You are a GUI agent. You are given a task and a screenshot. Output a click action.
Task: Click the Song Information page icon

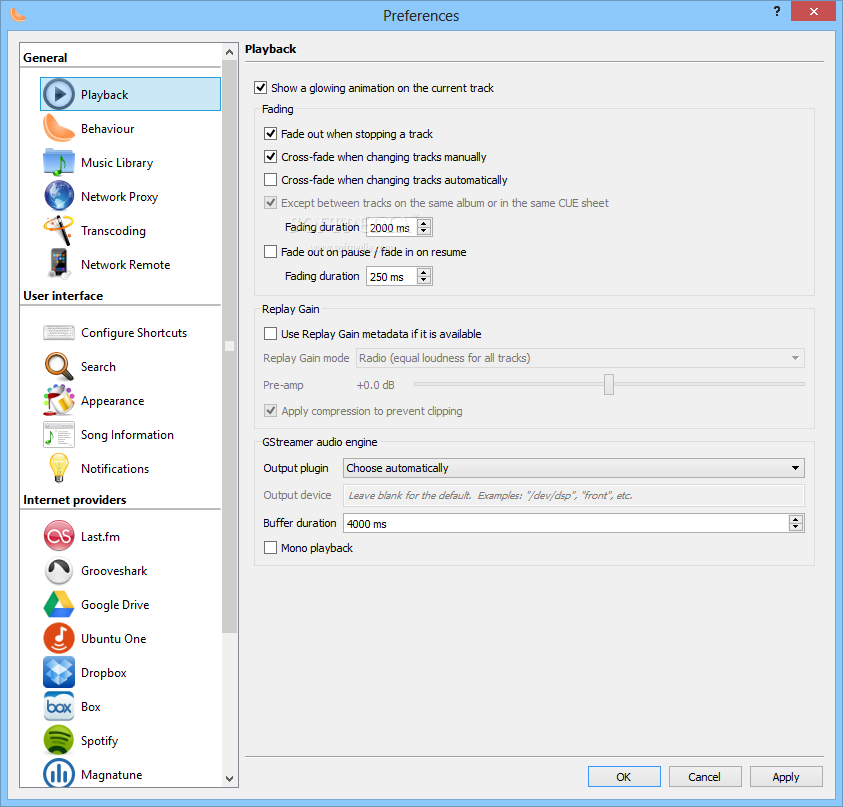coord(59,434)
